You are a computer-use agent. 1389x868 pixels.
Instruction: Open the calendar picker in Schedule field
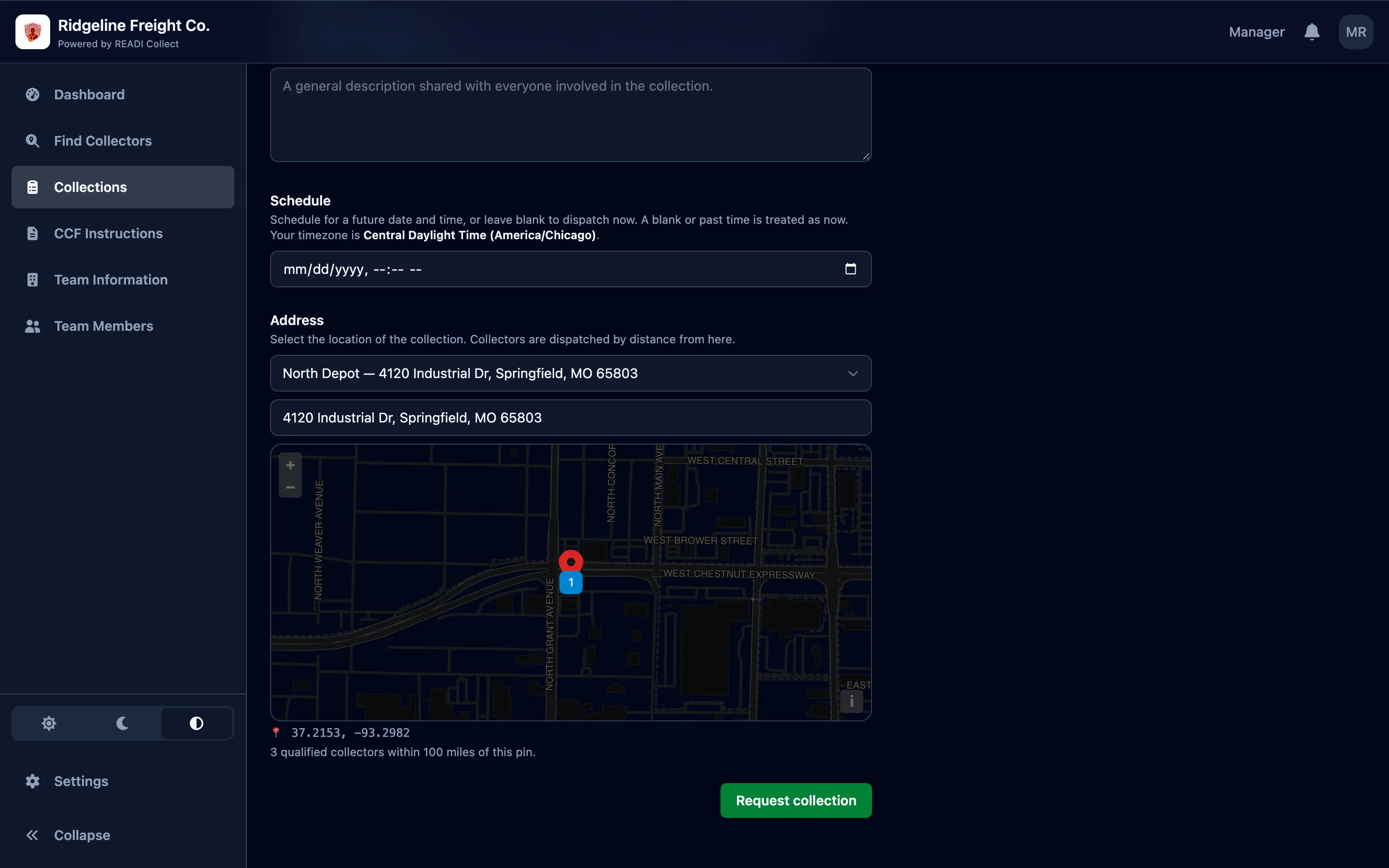[851, 269]
